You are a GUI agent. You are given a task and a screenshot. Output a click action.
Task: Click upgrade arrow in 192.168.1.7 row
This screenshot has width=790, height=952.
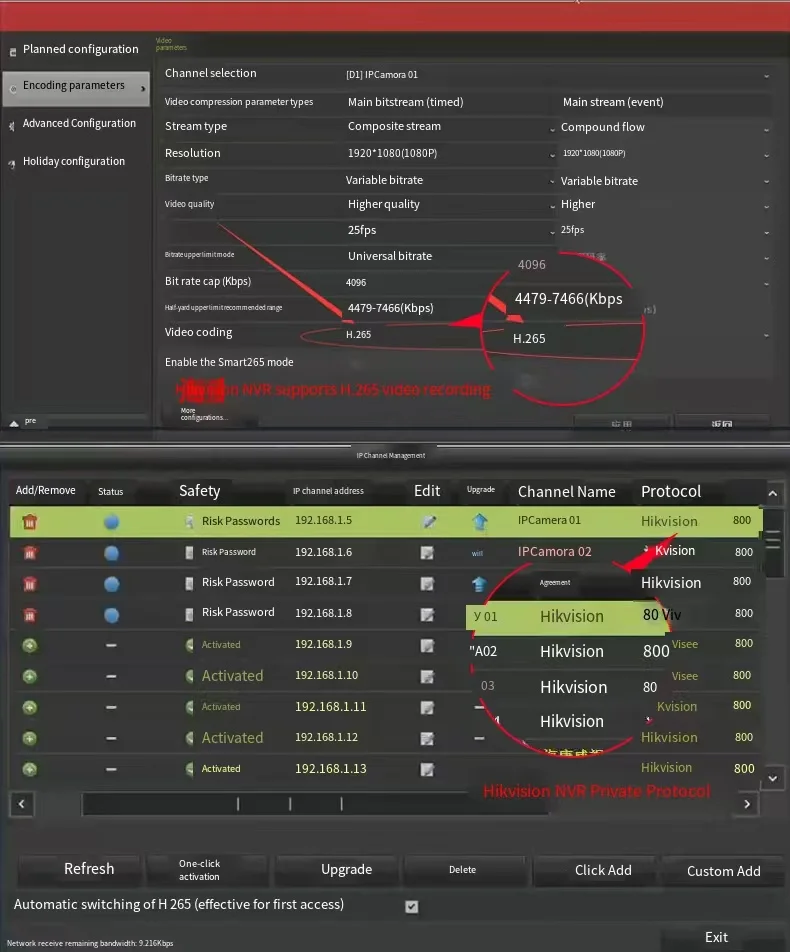[x=479, y=584]
